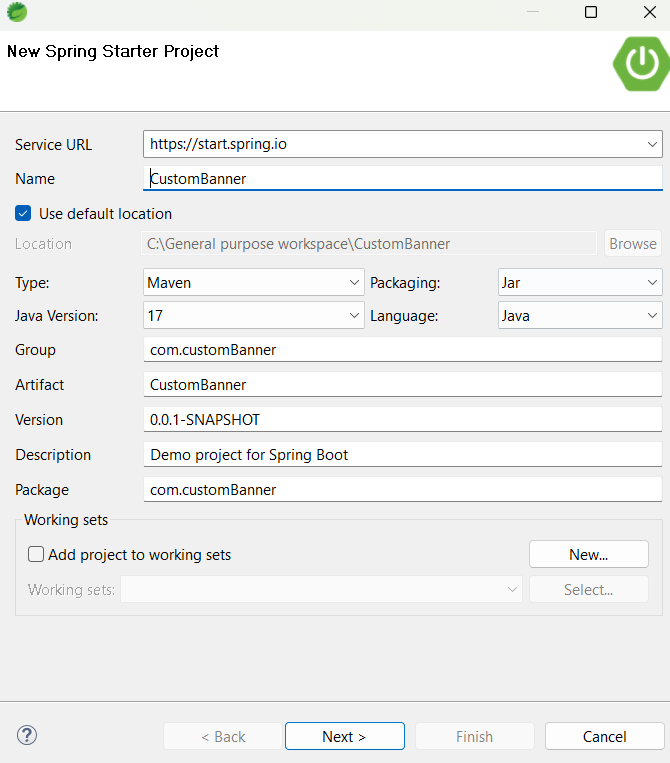The width and height of the screenshot is (670, 763).
Task: Maximize the dialog window
Action: pos(591,12)
